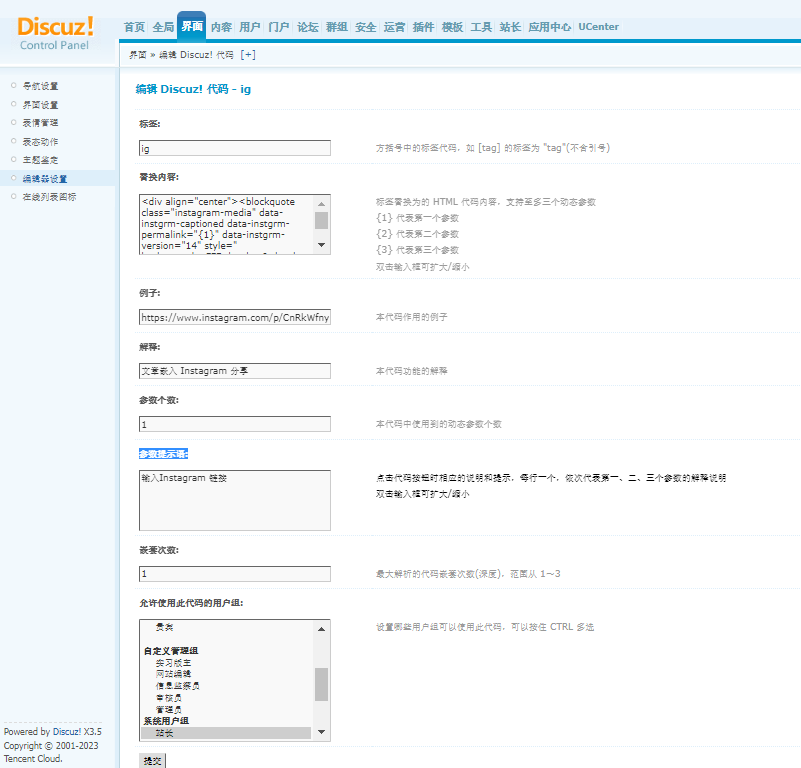Select 网站编辑 in the user group list
The image size is (801, 768).
(174, 674)
